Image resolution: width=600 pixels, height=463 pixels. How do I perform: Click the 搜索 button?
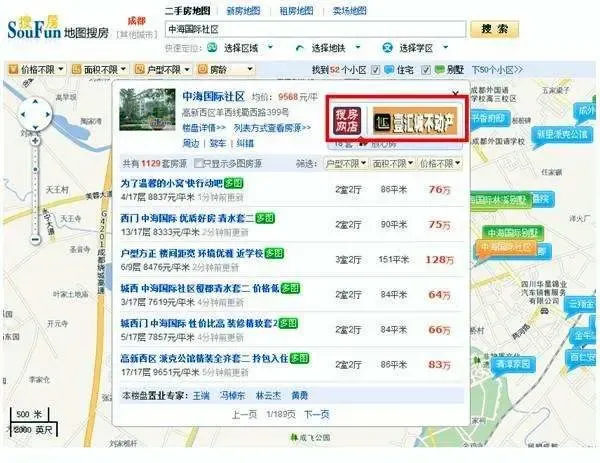[x=494, y=29]
